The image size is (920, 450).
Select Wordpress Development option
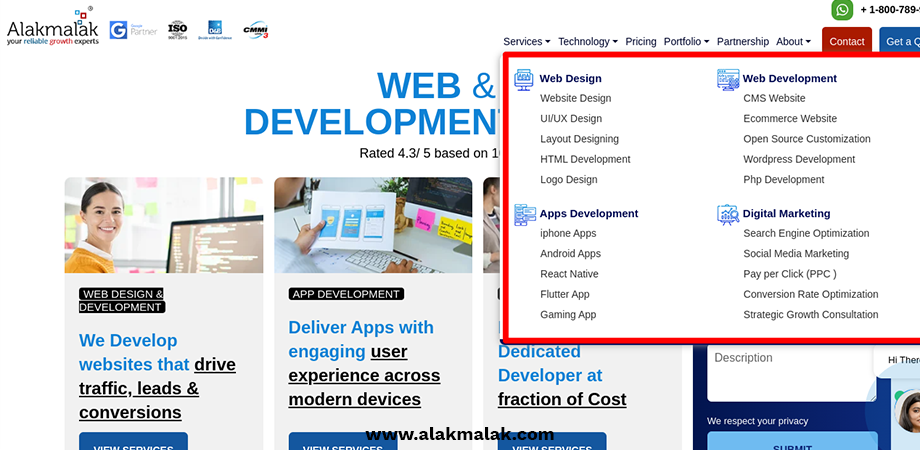point(799,159)
